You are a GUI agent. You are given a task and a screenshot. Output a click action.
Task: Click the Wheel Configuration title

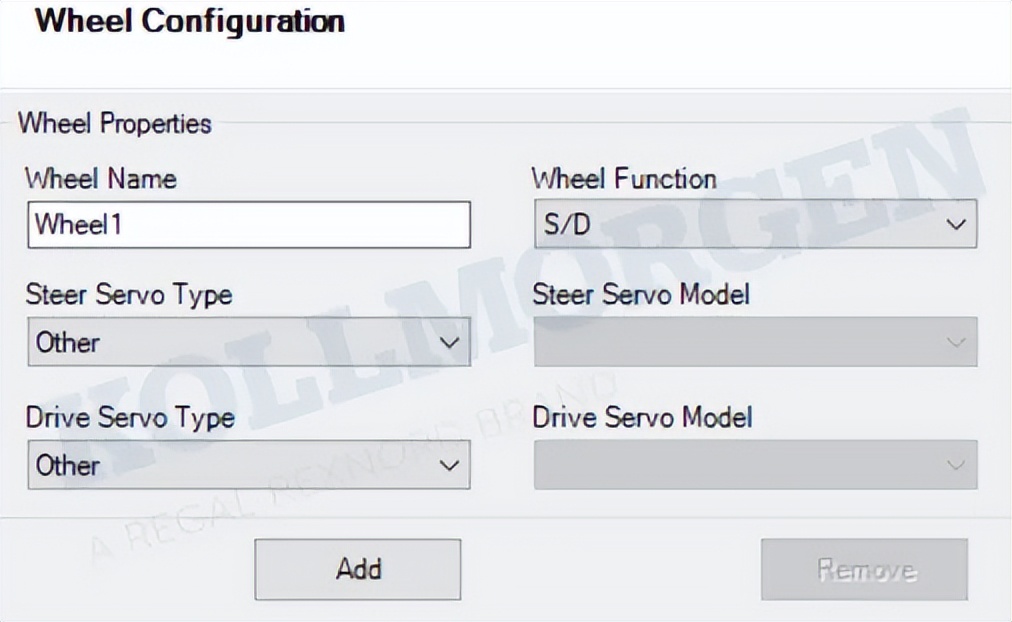(x=190, y=21)
